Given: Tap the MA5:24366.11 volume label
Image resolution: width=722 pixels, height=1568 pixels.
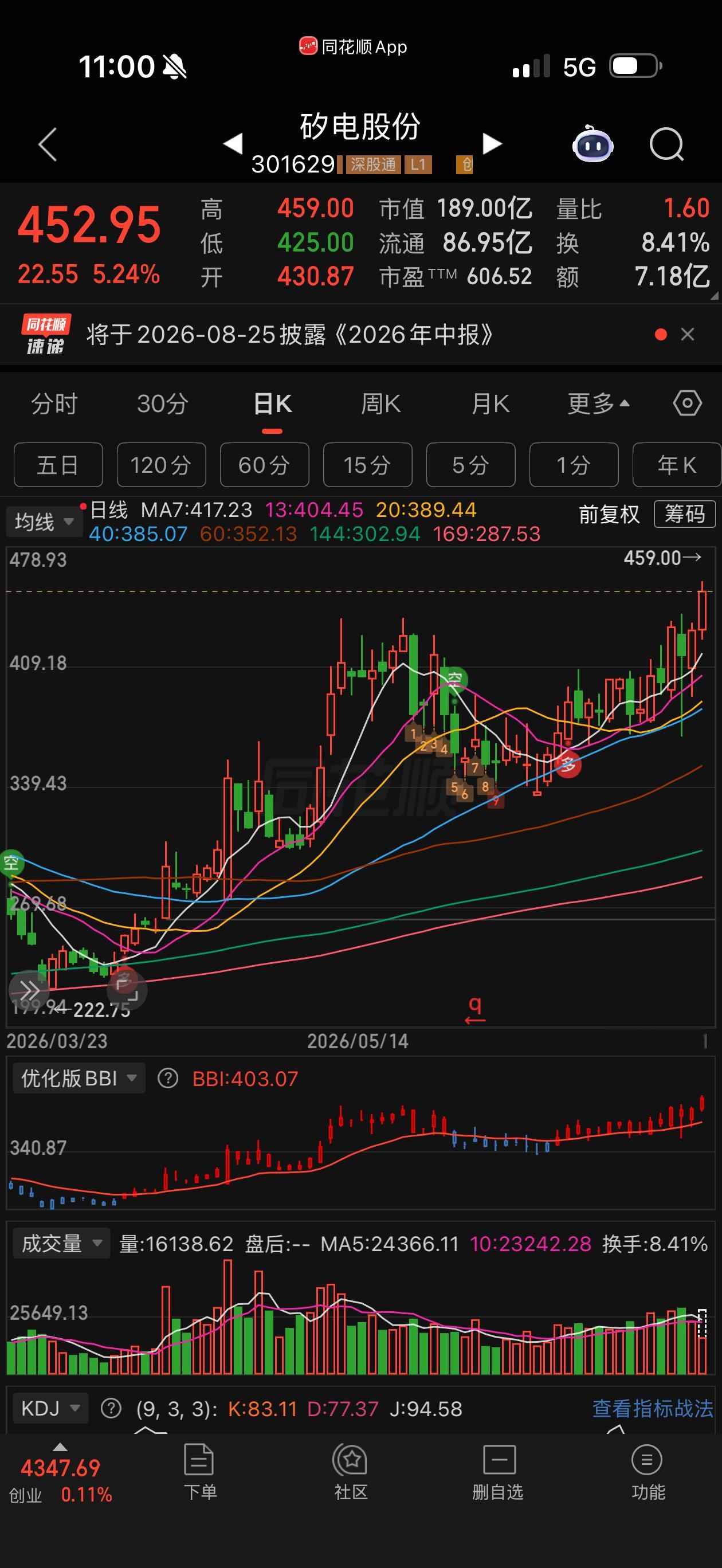Looking at the screenshot, I should tap(390, 1243).
